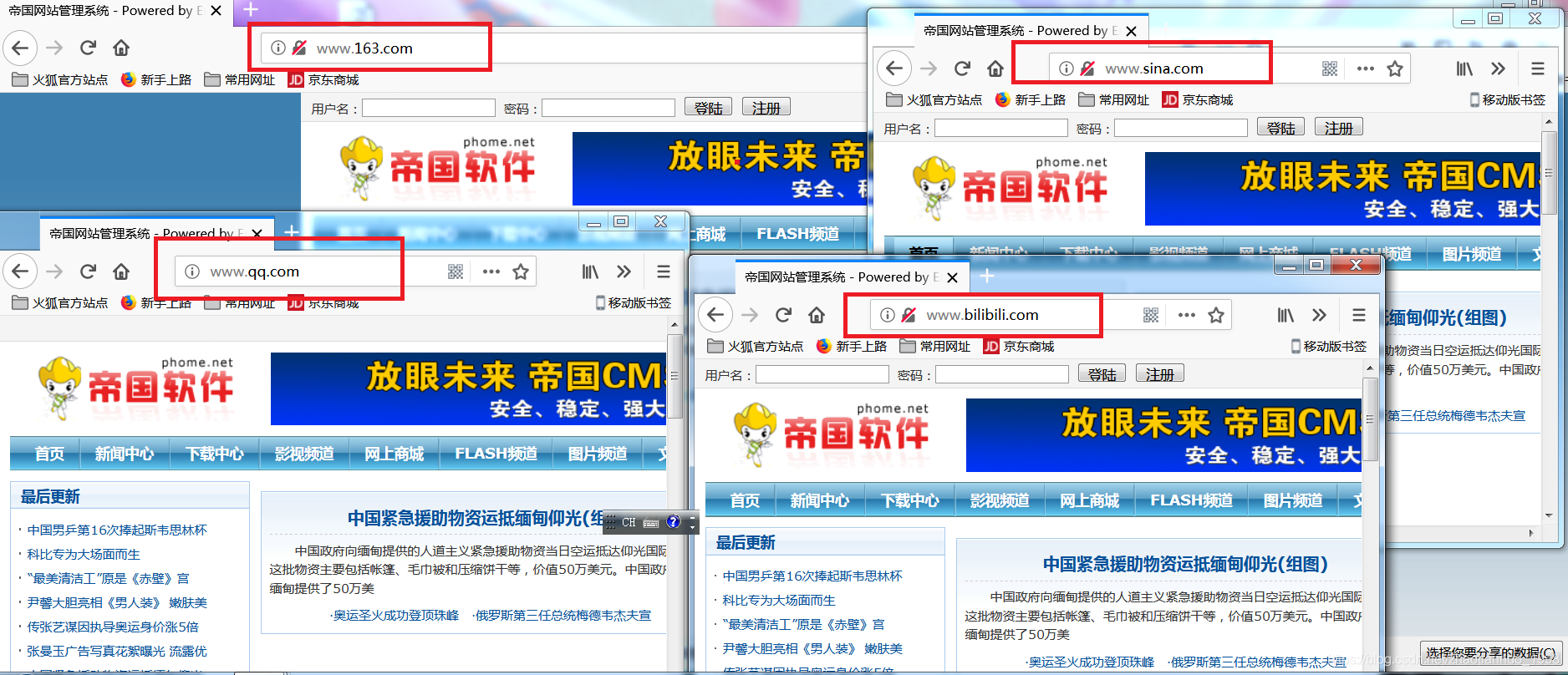
Task: Select 首页 tab in the qq.com window page
Action: point(49,454)
